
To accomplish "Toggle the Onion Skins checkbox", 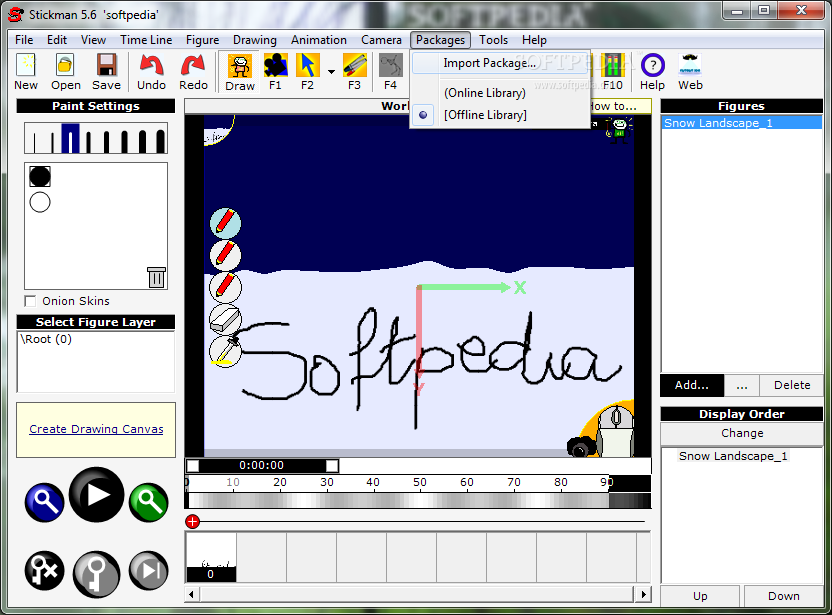I will click(x=30, y=301).
